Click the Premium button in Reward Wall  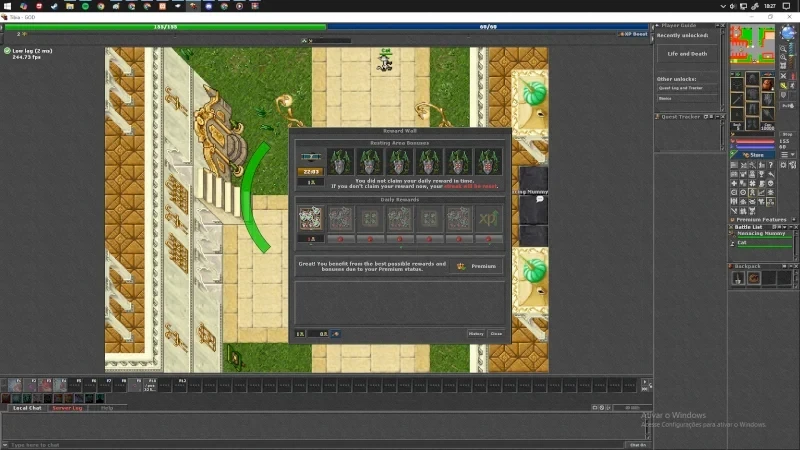(x=477, y=266)
